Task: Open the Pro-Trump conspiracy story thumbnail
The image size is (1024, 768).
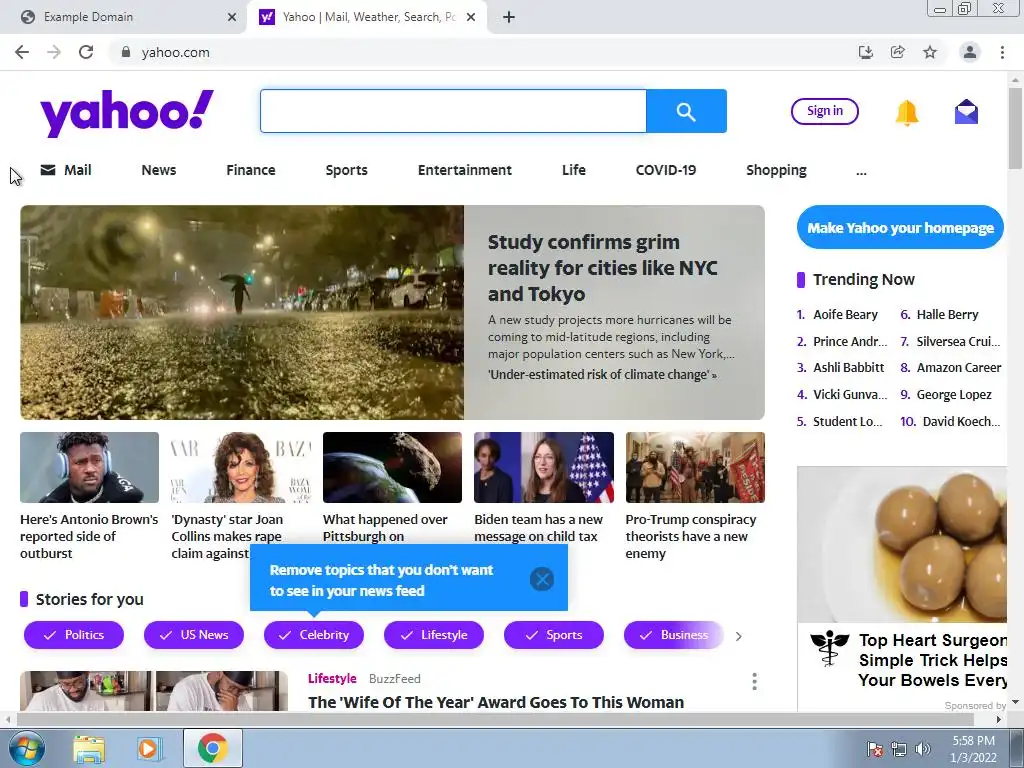Action: [x=695, y=468]
